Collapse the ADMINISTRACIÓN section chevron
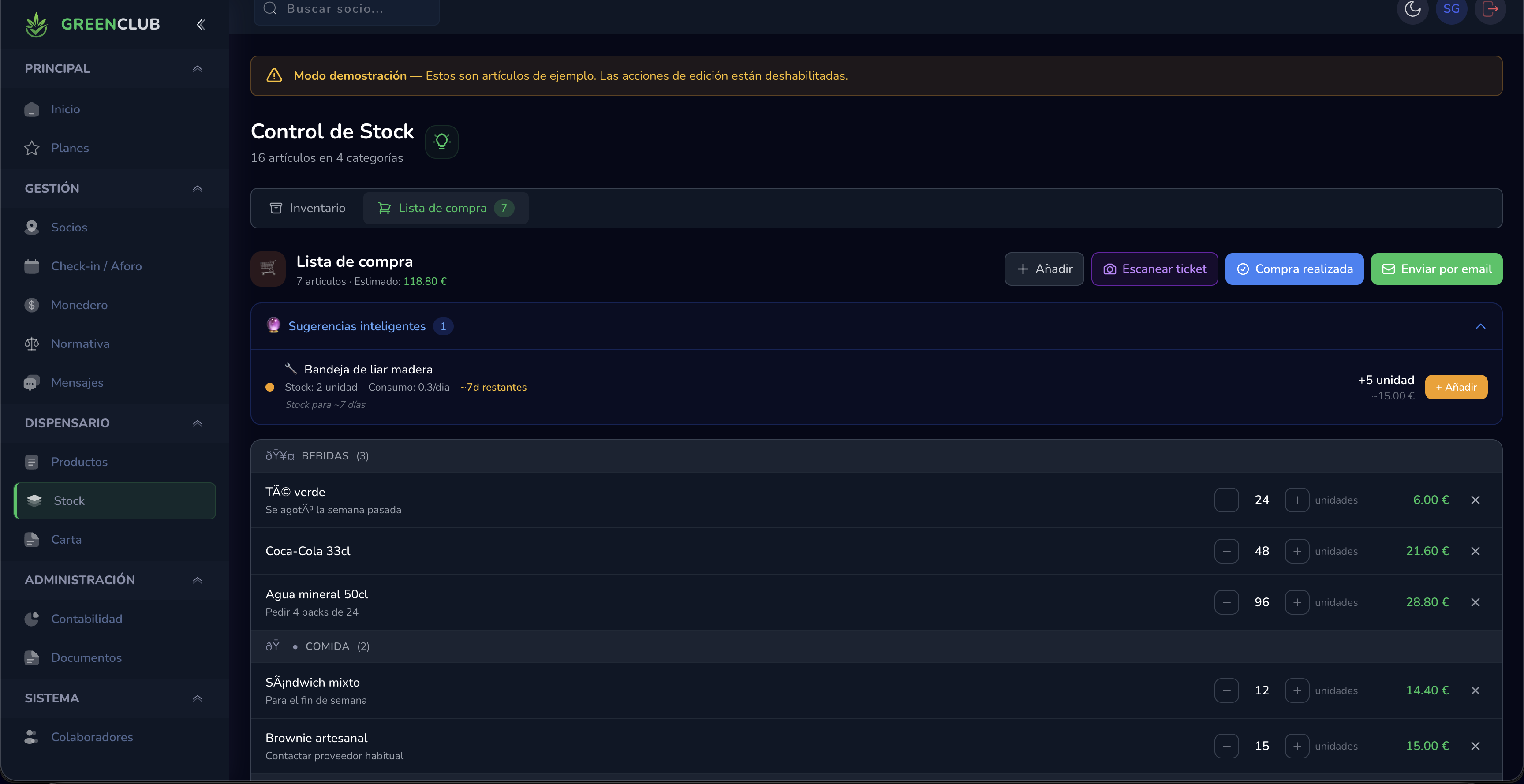Viewport: 1524px width, 784px height. (198, 580)
